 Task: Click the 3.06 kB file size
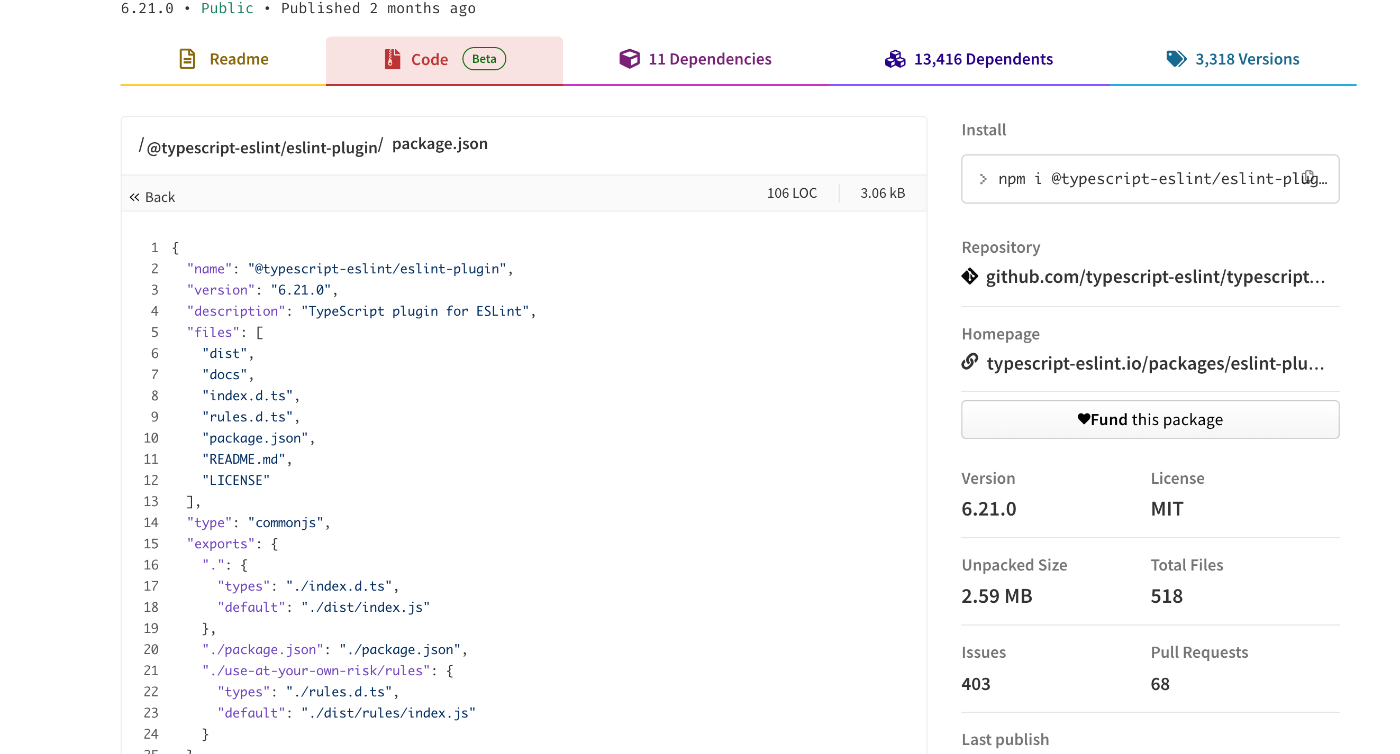click(883, 193)
